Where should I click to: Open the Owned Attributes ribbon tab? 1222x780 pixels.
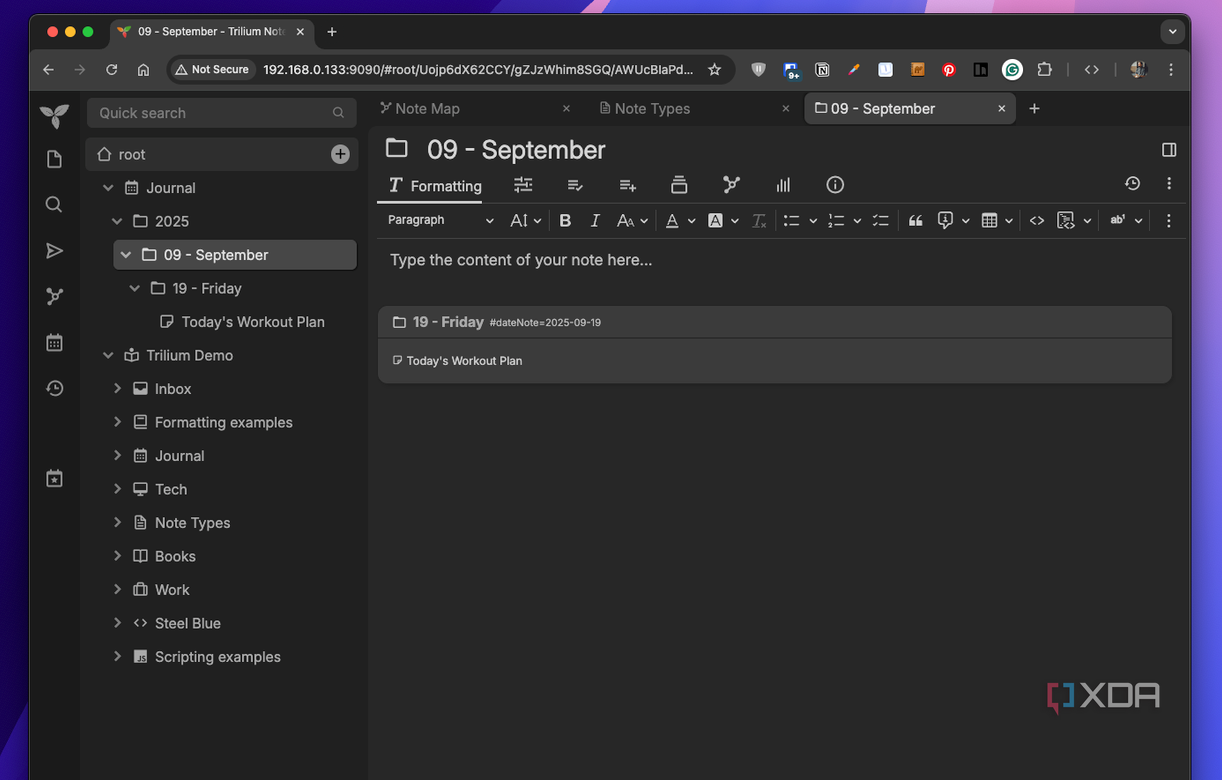575,185
